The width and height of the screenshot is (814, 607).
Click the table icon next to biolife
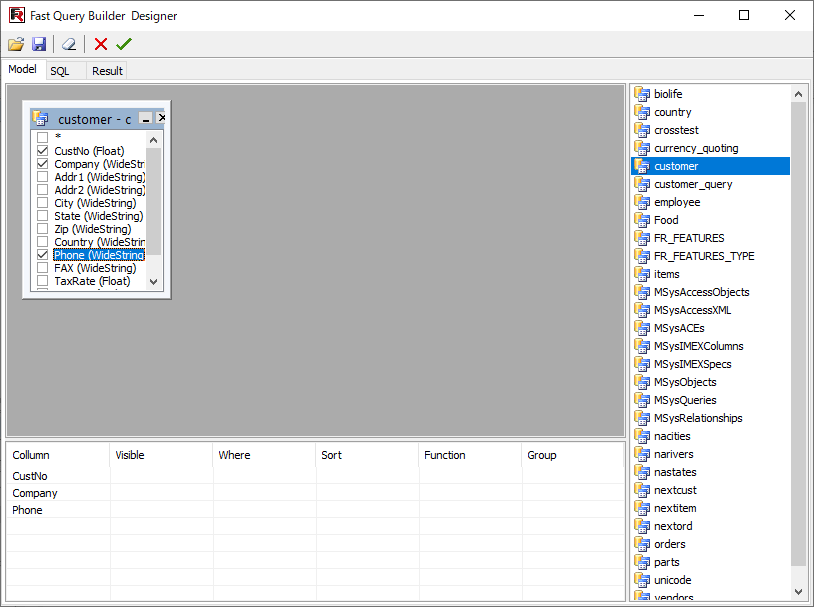pos(642,94)
